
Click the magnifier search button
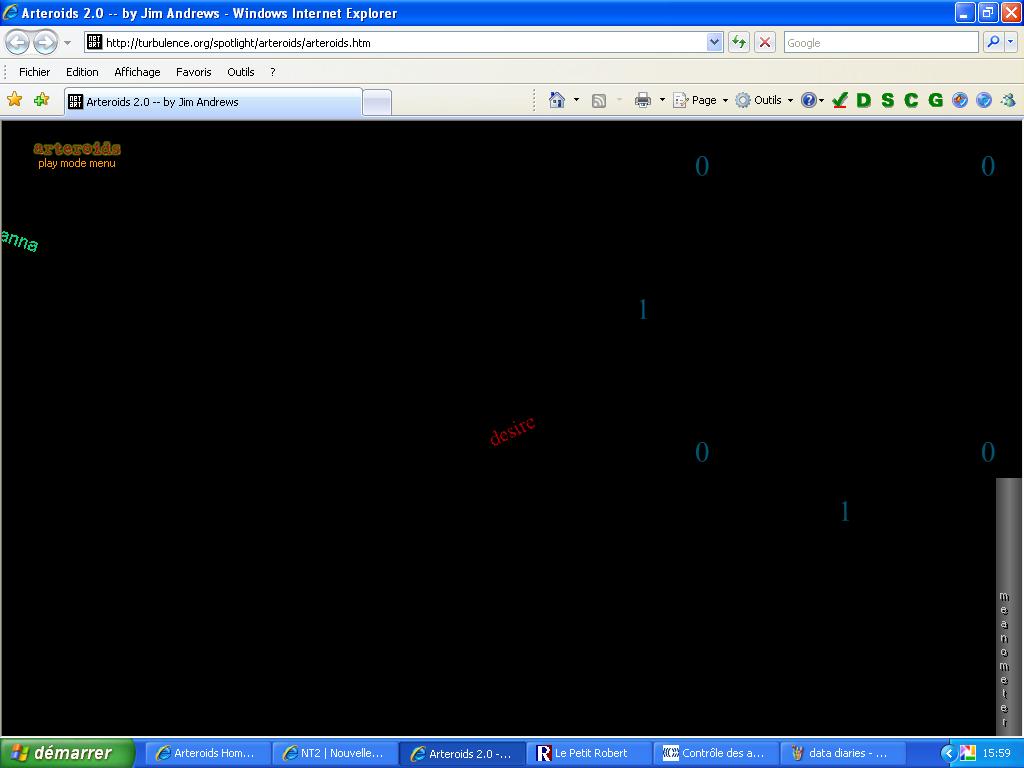click(993, 42)
